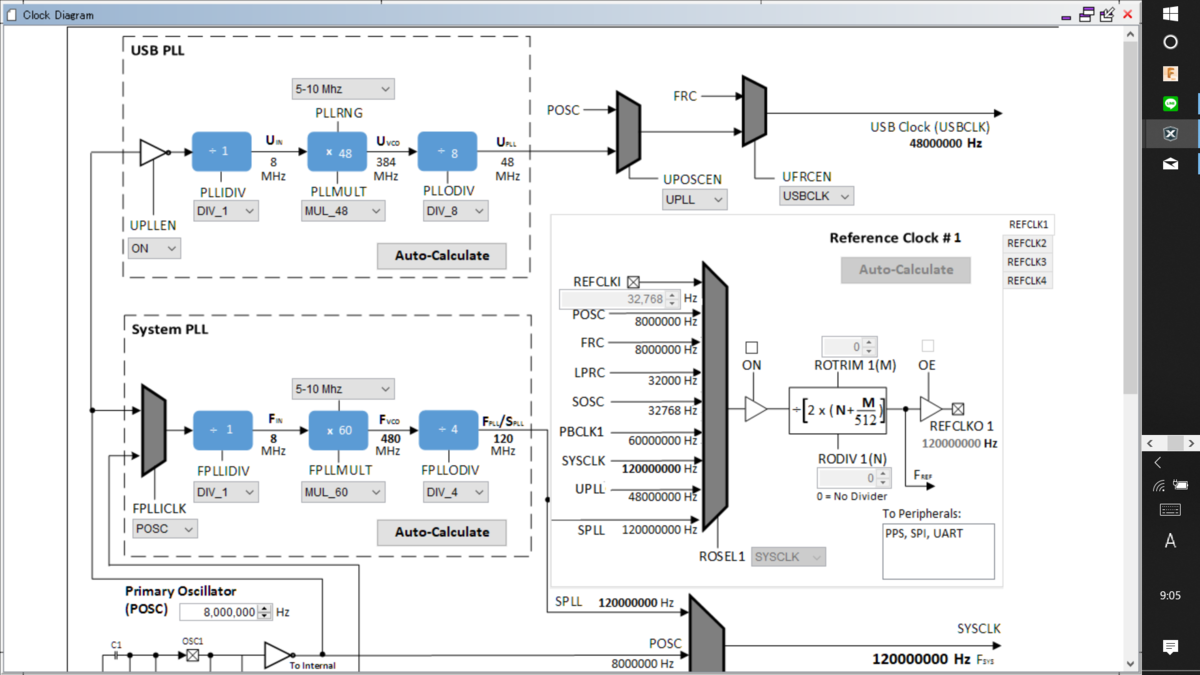Screen dimensions: 1200x675
Task: Click the taskbar clock showing 9:05
Action: pos(1170,595)
